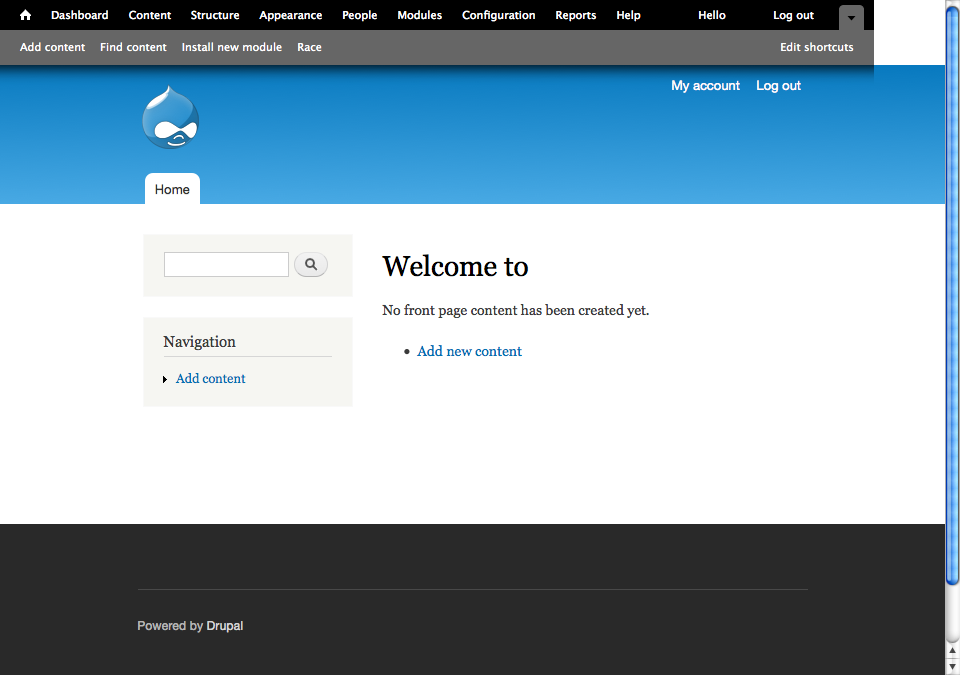Collapse the shortcuts bar with arrow toggle
960x675 pixels.
pyautogui.click(x=850, y=18)
